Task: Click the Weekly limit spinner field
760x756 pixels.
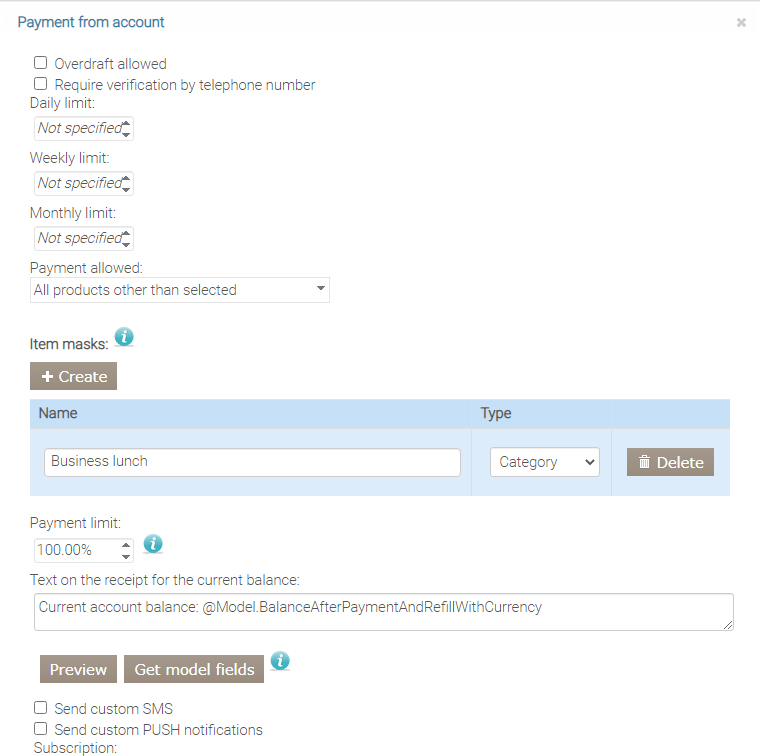Action: (77, 183)
